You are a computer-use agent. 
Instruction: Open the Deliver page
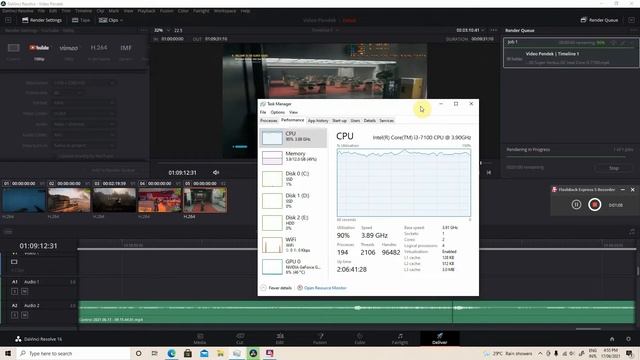point(440,338)
